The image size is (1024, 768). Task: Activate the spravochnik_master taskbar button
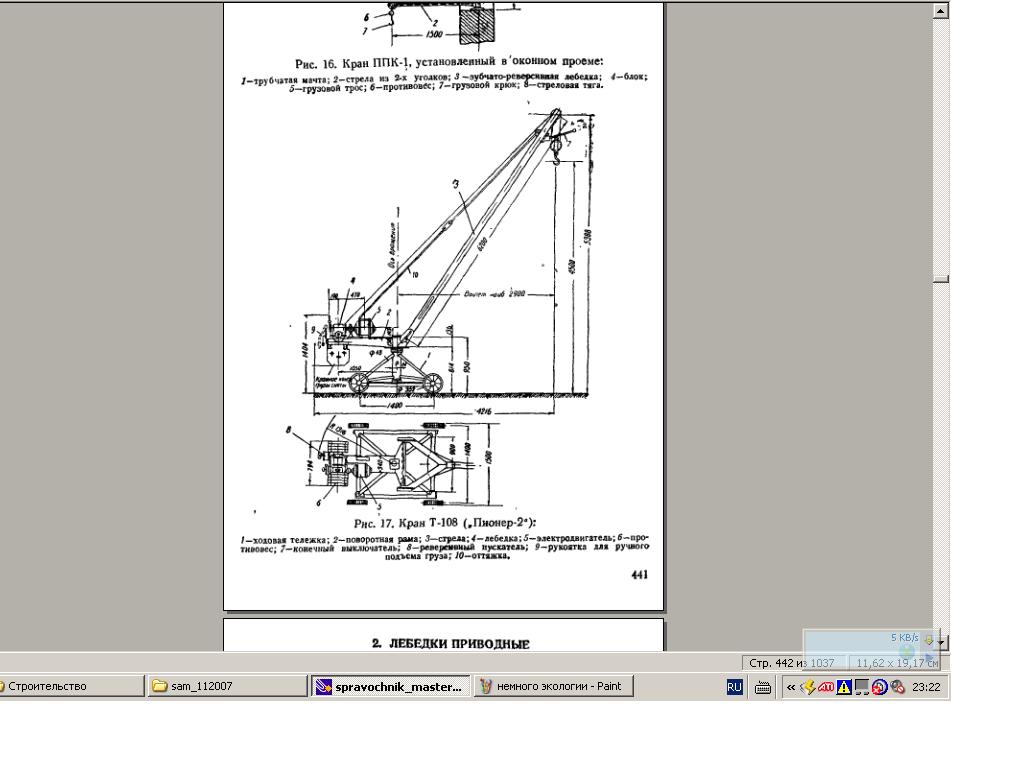(x=390, y=686)
